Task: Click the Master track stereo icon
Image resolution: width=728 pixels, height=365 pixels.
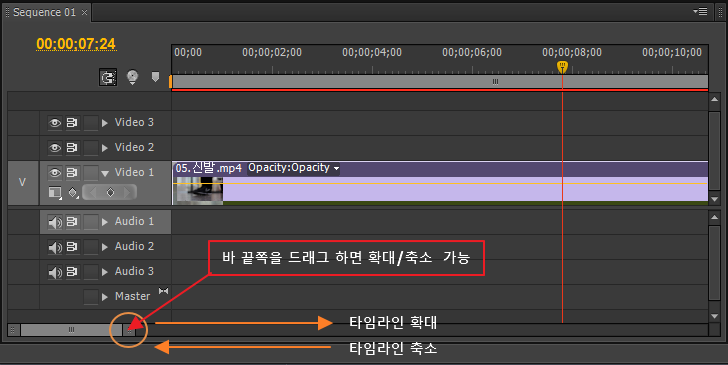Action: click(163, 291)
